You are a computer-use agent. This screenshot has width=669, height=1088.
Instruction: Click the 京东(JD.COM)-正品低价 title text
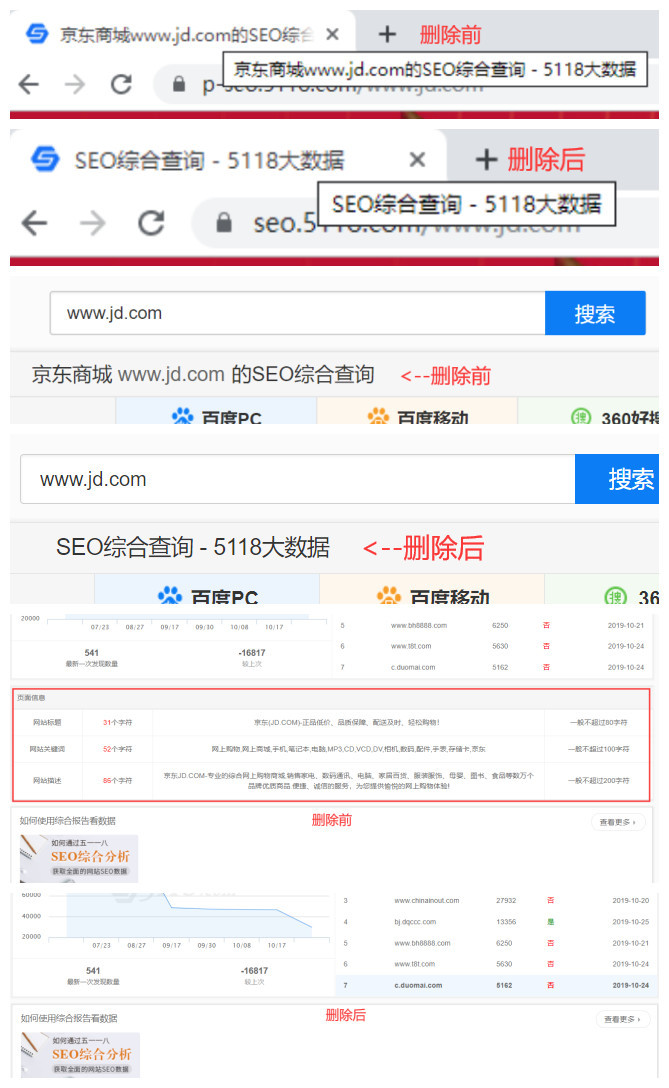[x=347, y=722]
